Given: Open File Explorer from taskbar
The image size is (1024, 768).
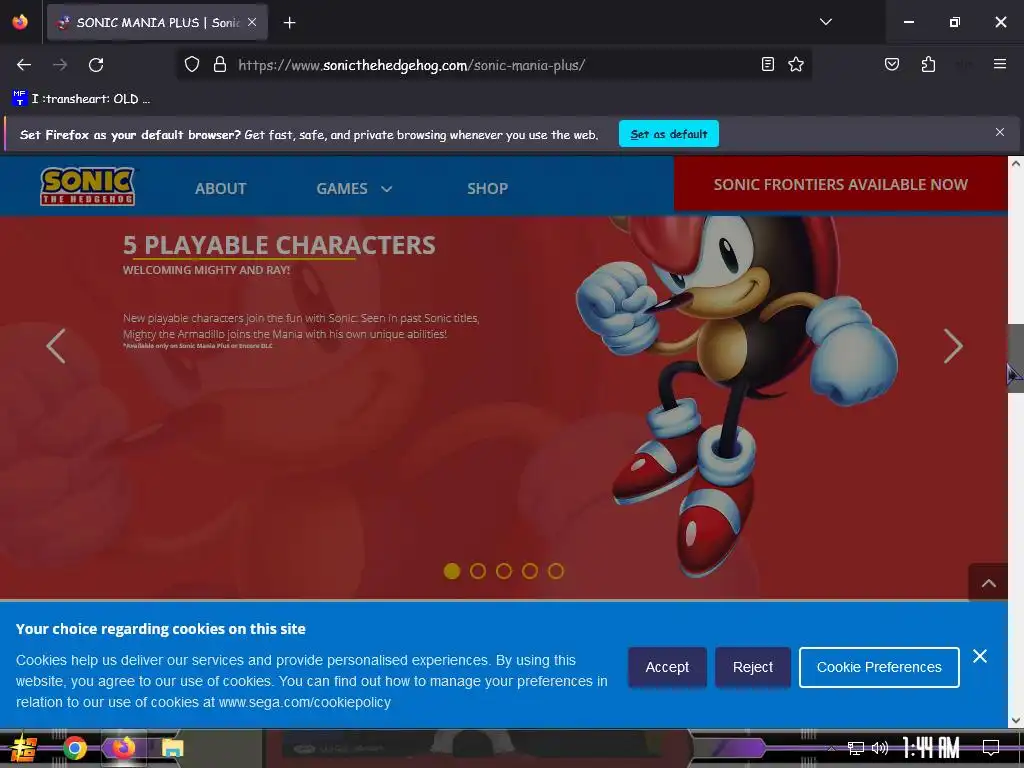Looking at the screenshot, I should tap(172, 748).
